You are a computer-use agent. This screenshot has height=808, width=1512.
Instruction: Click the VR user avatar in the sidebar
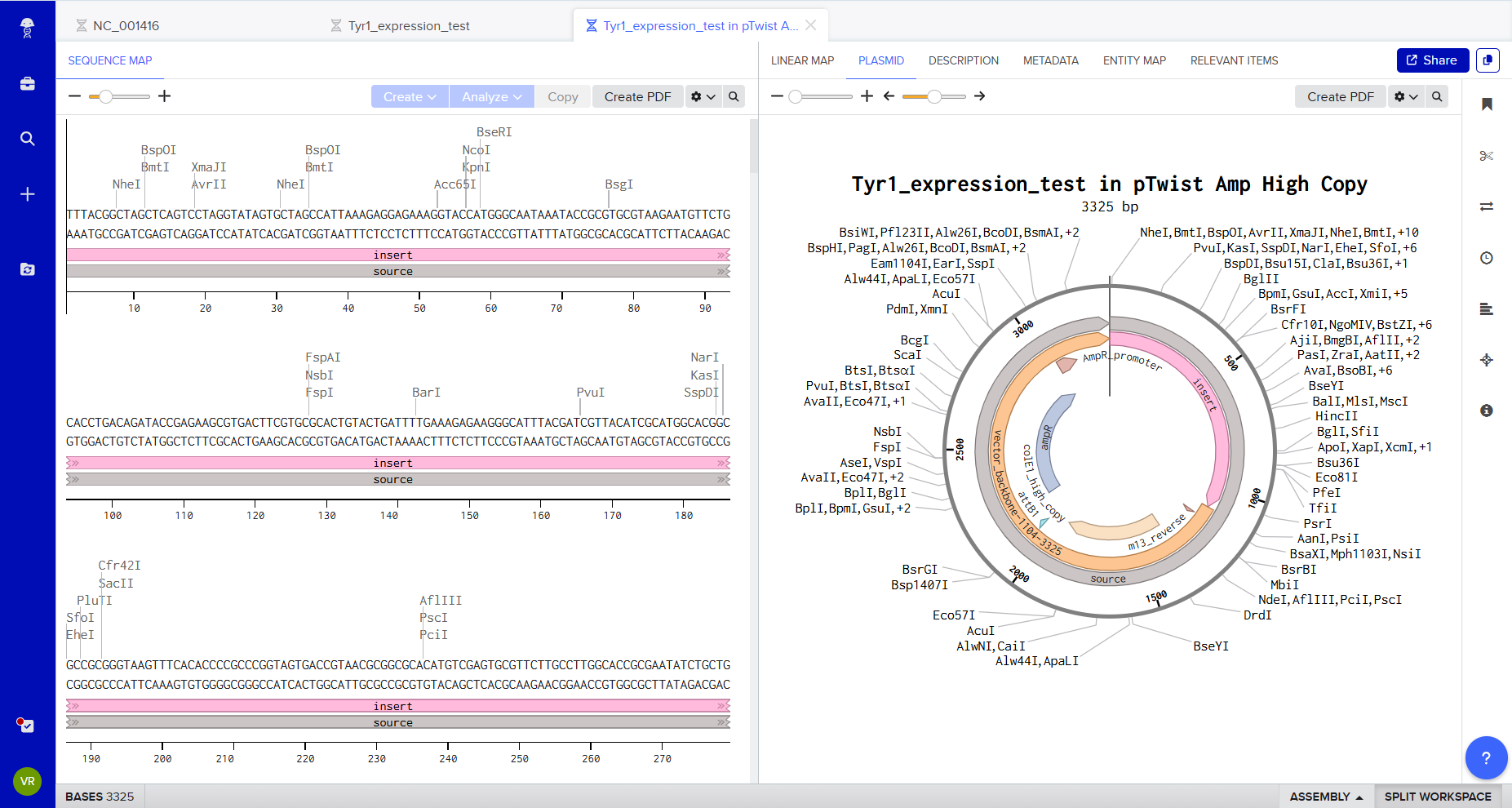pyautogui.click(x=27, y=781)
